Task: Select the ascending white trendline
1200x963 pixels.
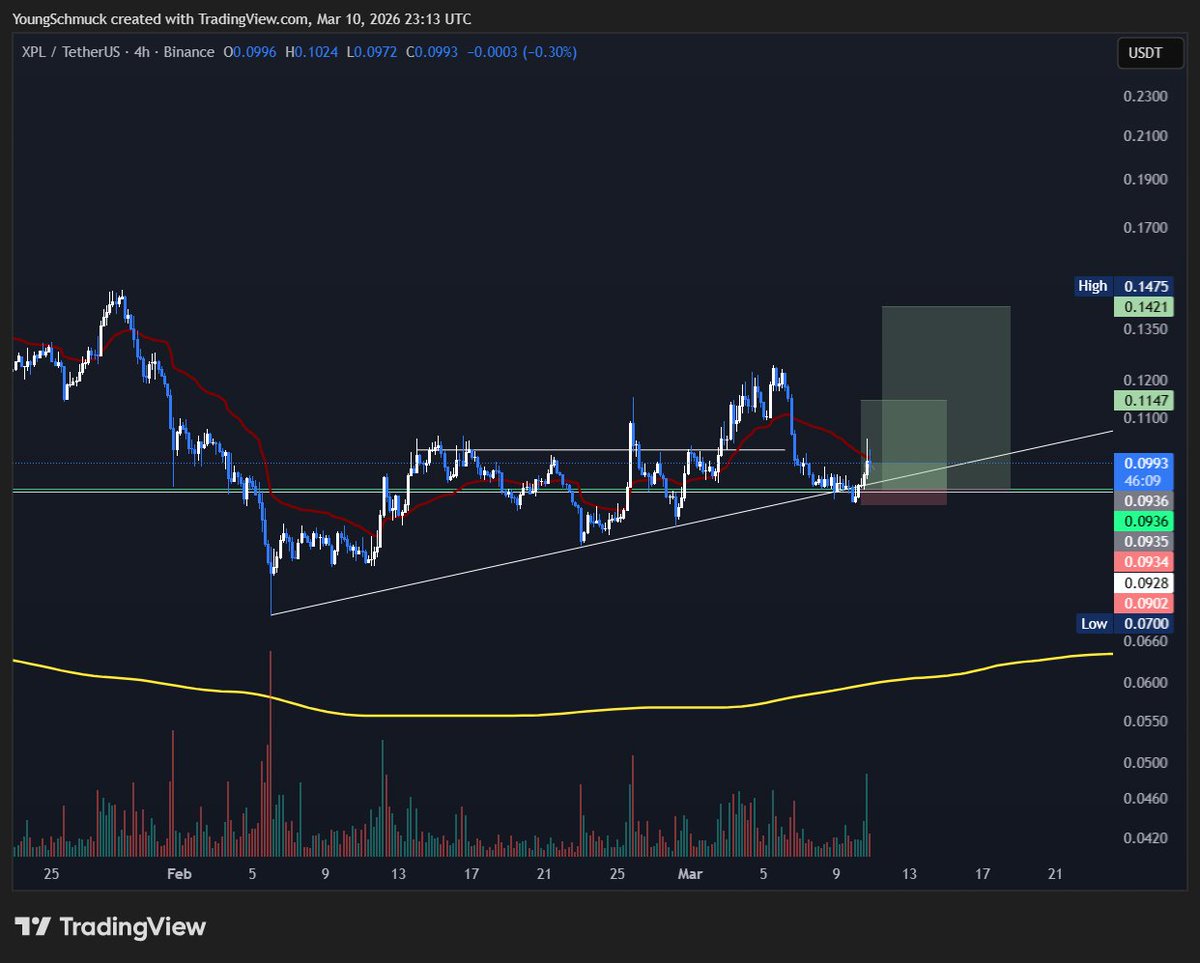Action: [692, 521]
